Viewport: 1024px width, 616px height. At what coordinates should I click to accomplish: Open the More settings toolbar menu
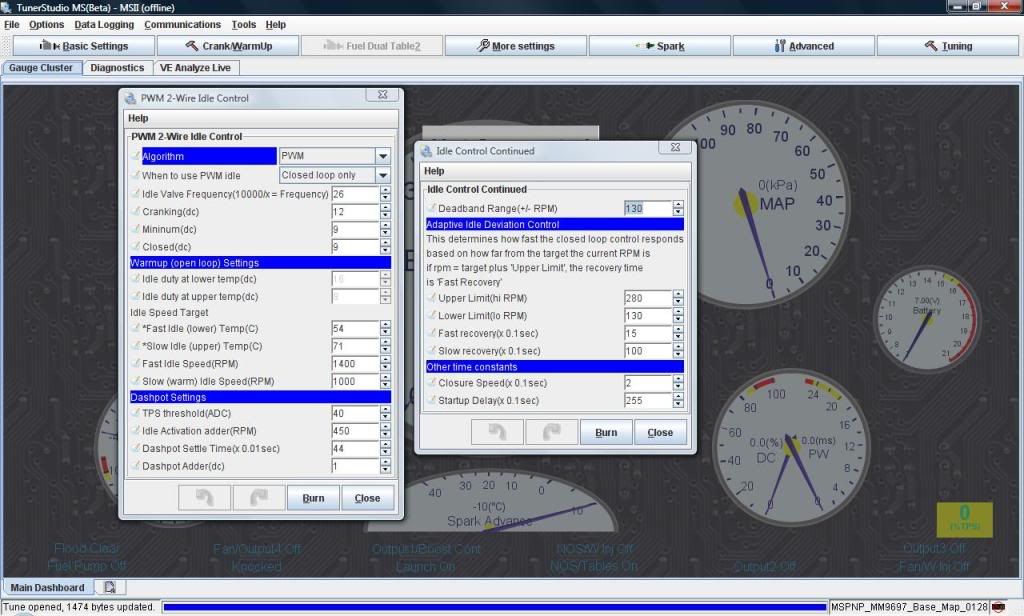[515, 46]
